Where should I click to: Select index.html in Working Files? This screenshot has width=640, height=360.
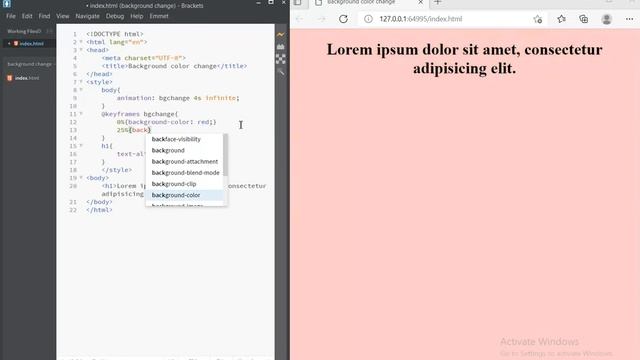[31, 44]
